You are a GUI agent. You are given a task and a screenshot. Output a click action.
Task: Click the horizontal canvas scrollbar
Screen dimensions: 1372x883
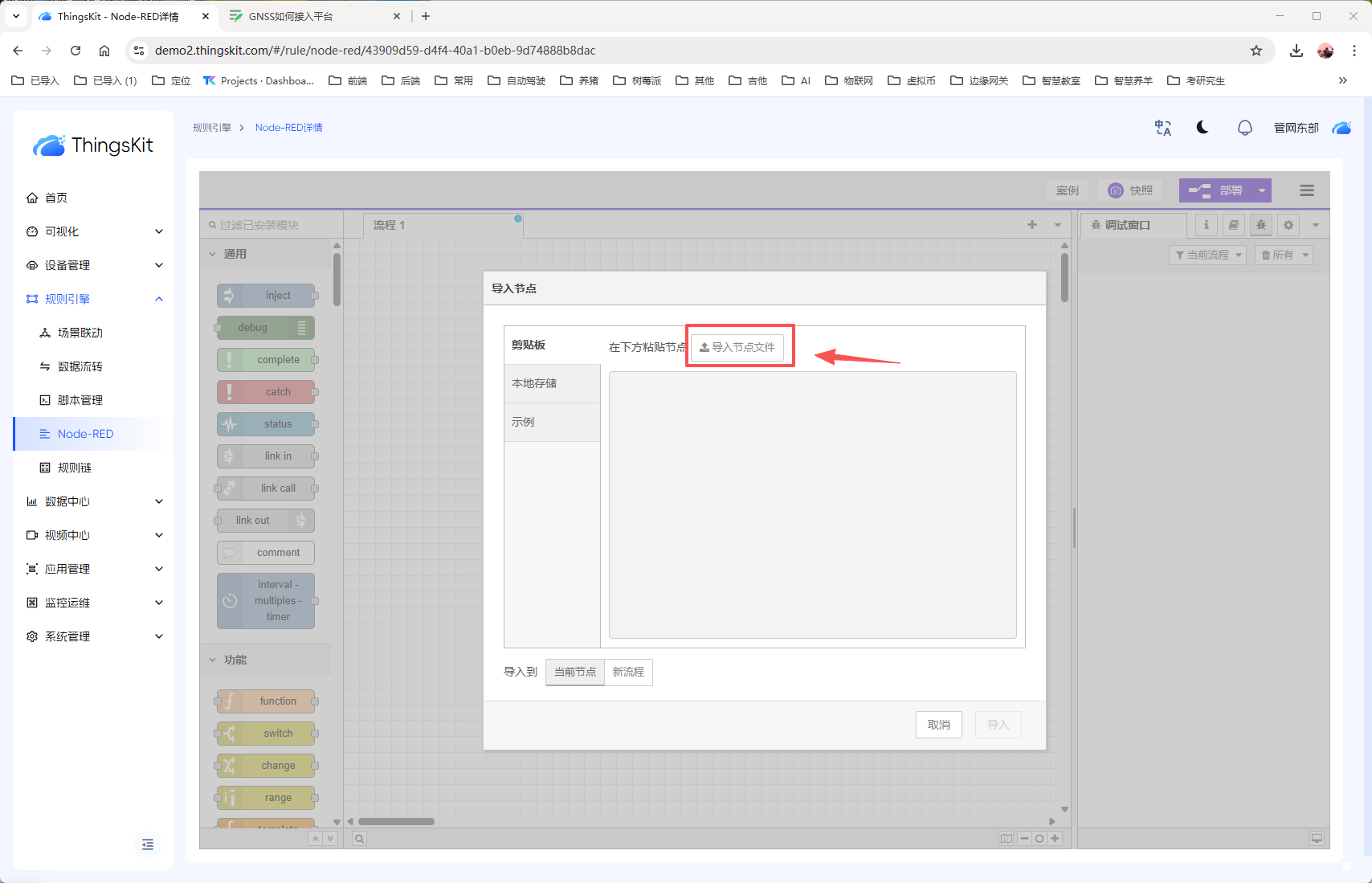click(396, 821)
